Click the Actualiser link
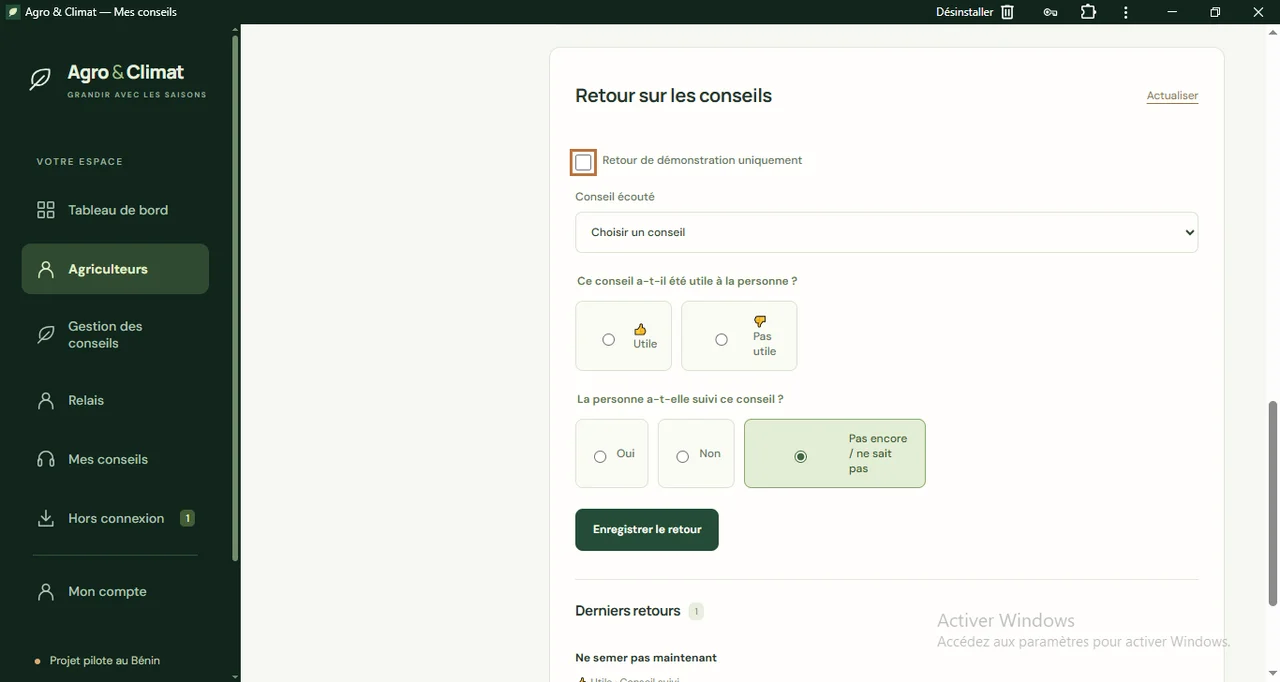Viewport: 1280px width, 682px height. (1172, 96)
